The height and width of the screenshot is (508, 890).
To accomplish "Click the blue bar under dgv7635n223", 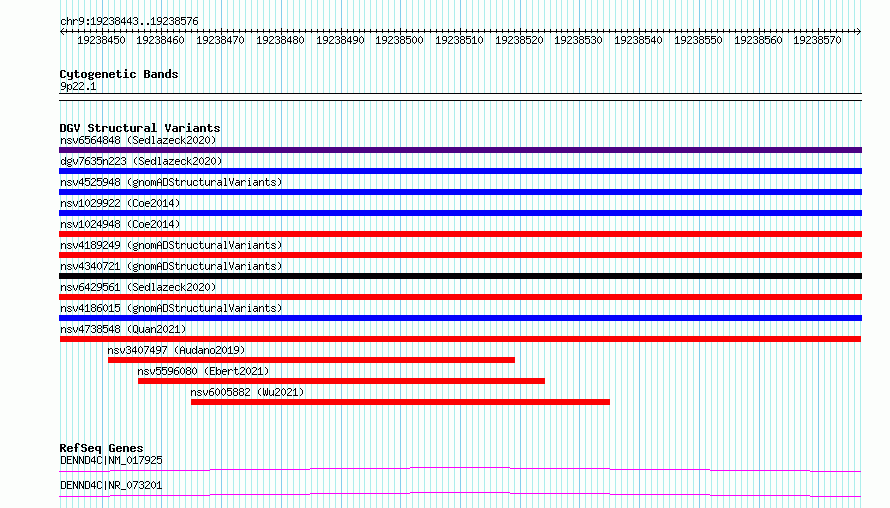I will pyautogui.click(x=460, y=171).
